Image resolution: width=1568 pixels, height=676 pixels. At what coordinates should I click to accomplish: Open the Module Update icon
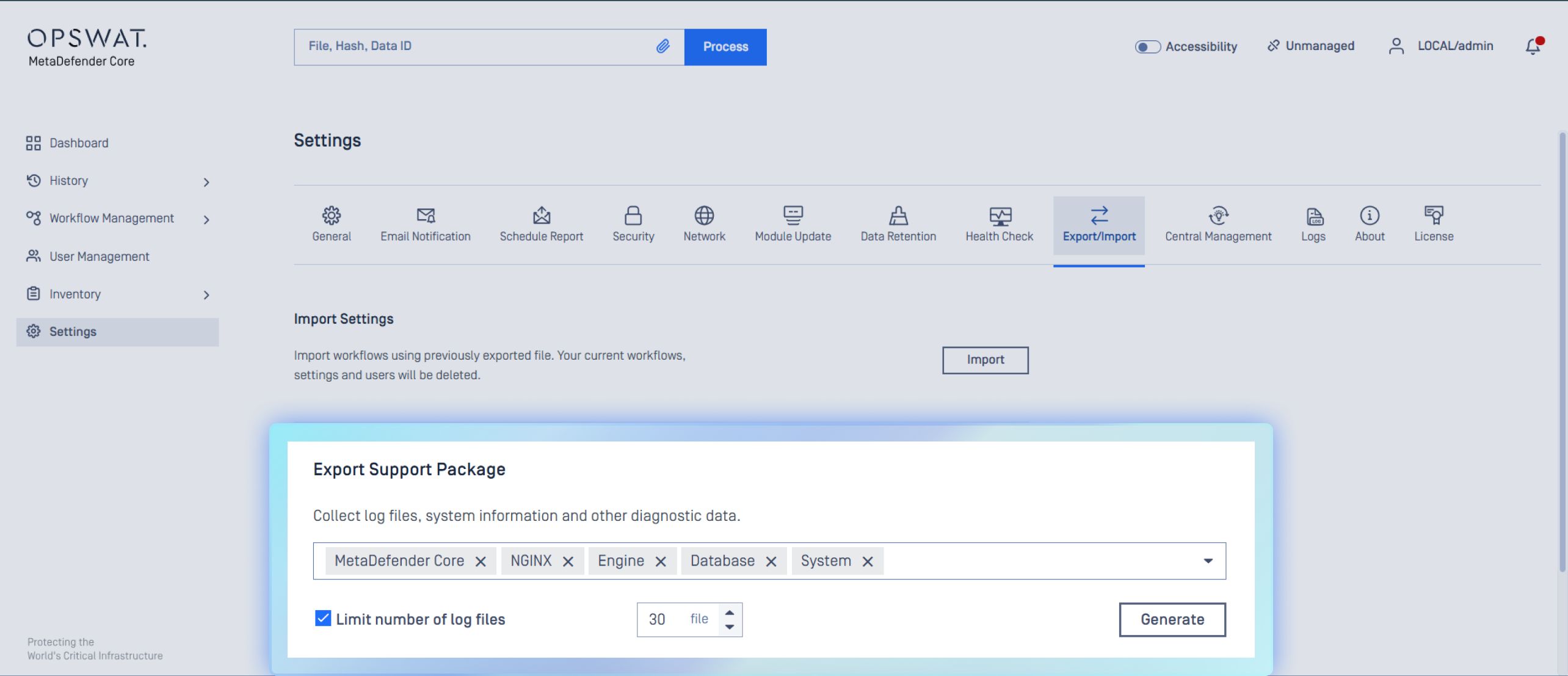coord(793,216)
